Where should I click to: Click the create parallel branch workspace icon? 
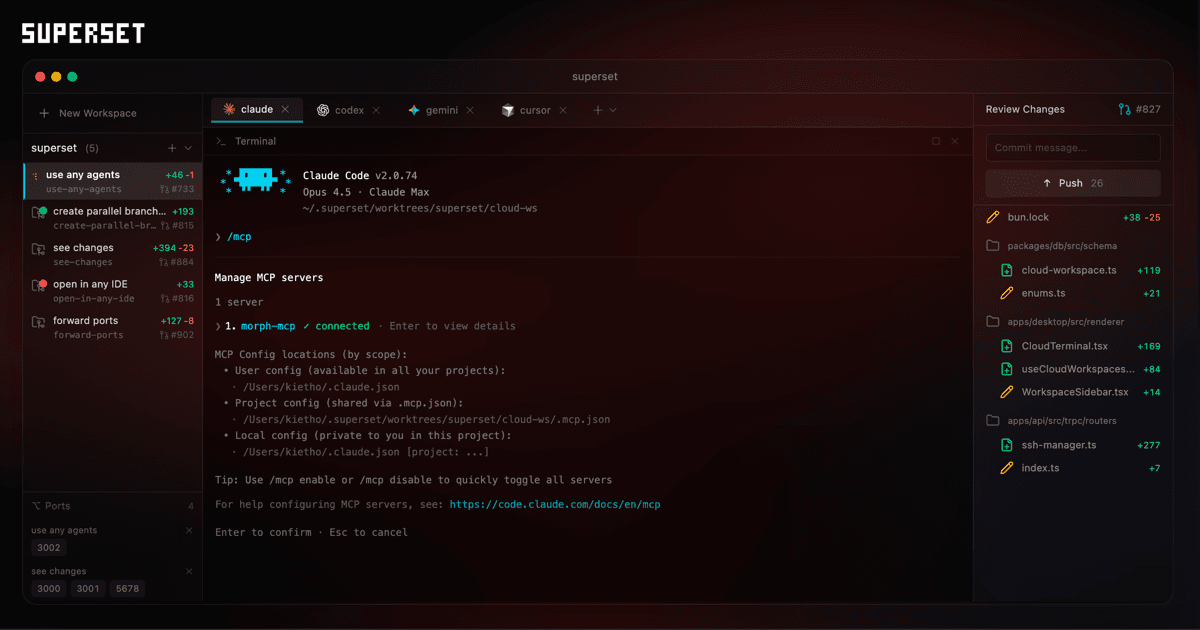pyautogui.click(x=39, y=212)
